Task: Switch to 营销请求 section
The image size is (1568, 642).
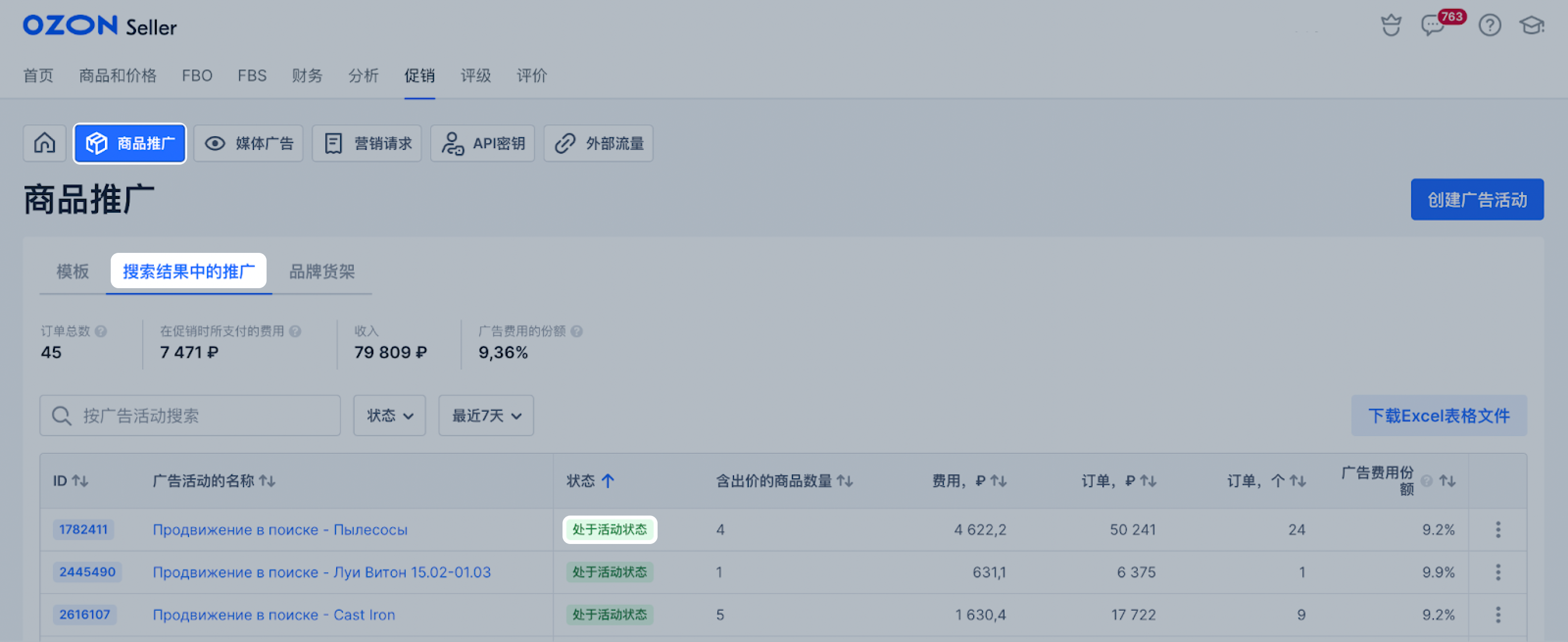Action: pos(367,144)
